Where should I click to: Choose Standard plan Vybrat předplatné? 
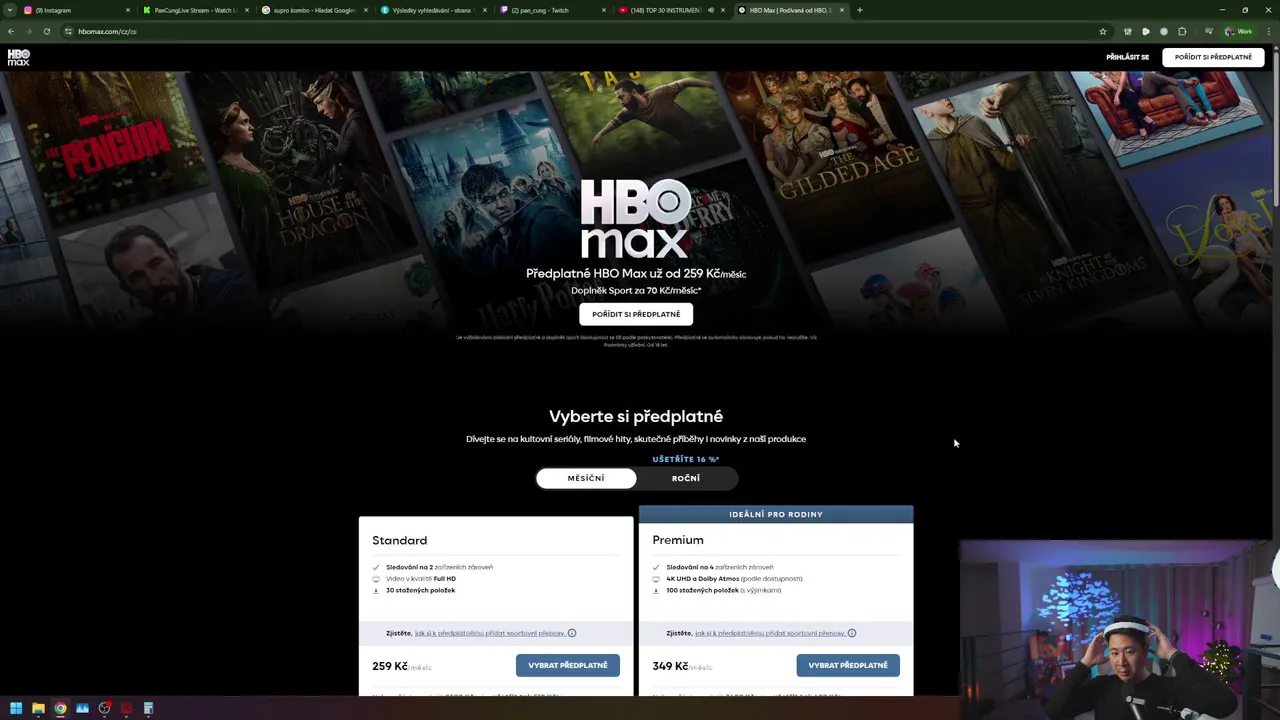pyautogui.click(x=567, y=665)
